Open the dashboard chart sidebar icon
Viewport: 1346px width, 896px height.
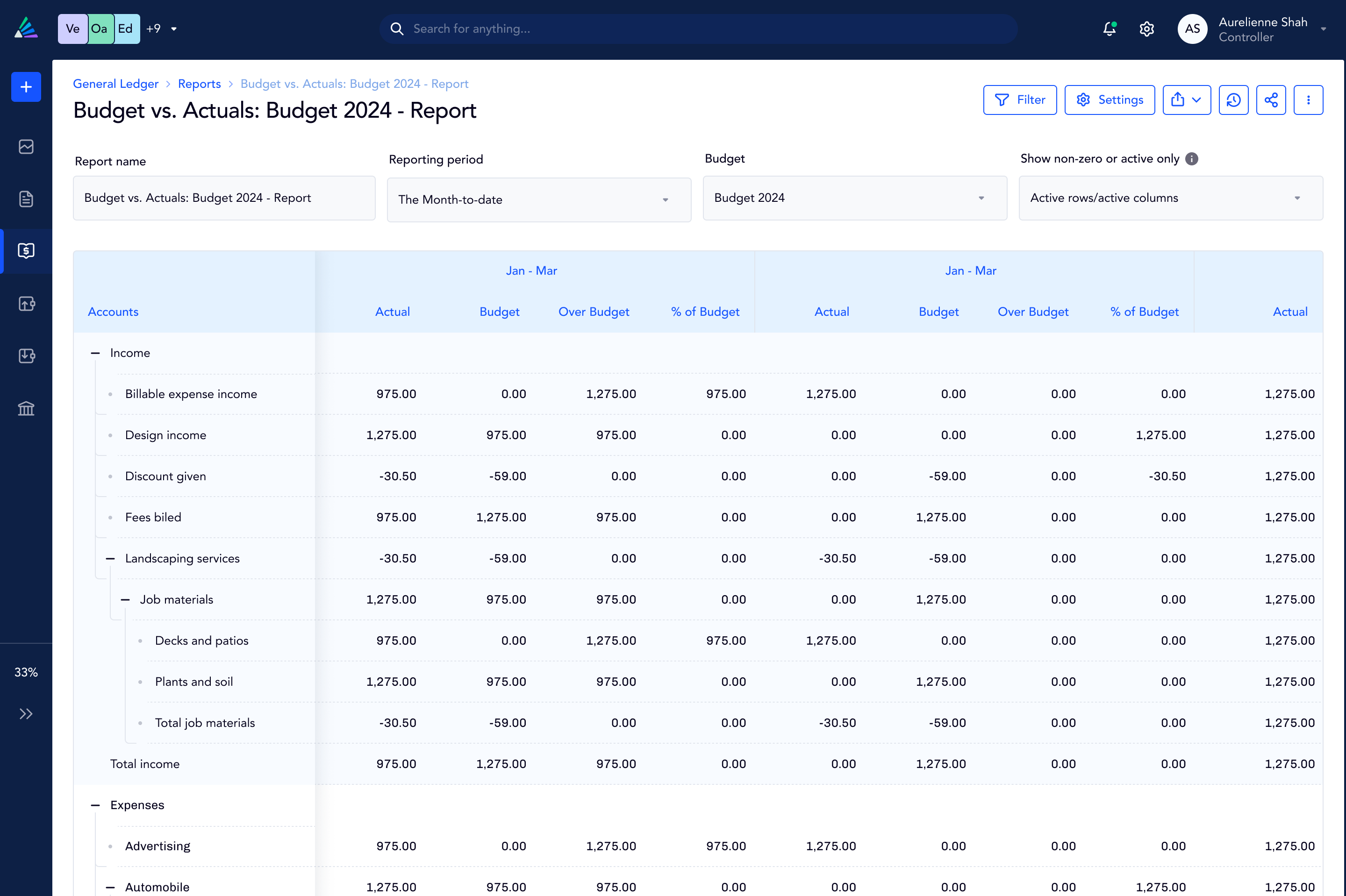pyautogui.click(x=26, y=147)
